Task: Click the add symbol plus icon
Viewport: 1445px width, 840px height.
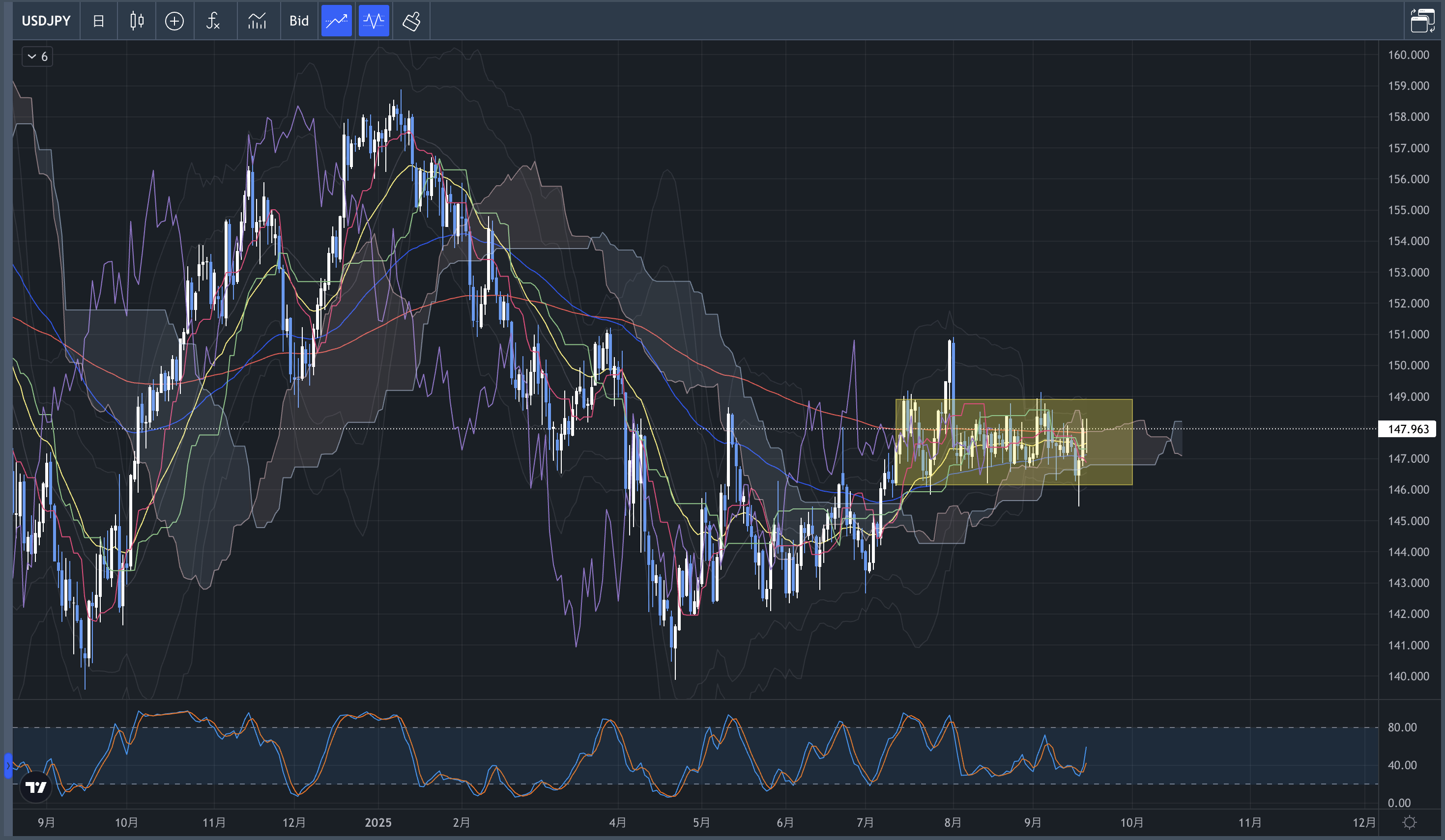Action: (x=174, y=21)
